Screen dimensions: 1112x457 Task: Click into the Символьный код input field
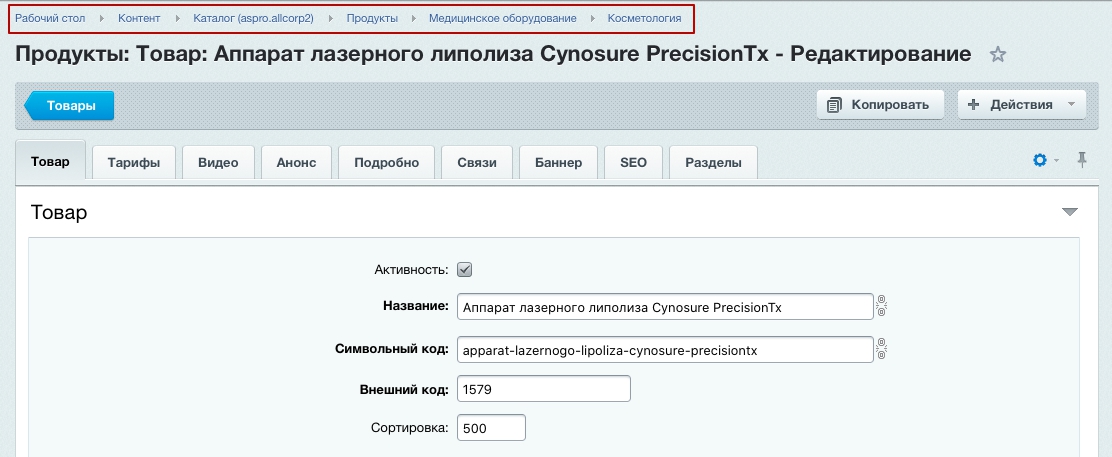(x=665, y=349)
